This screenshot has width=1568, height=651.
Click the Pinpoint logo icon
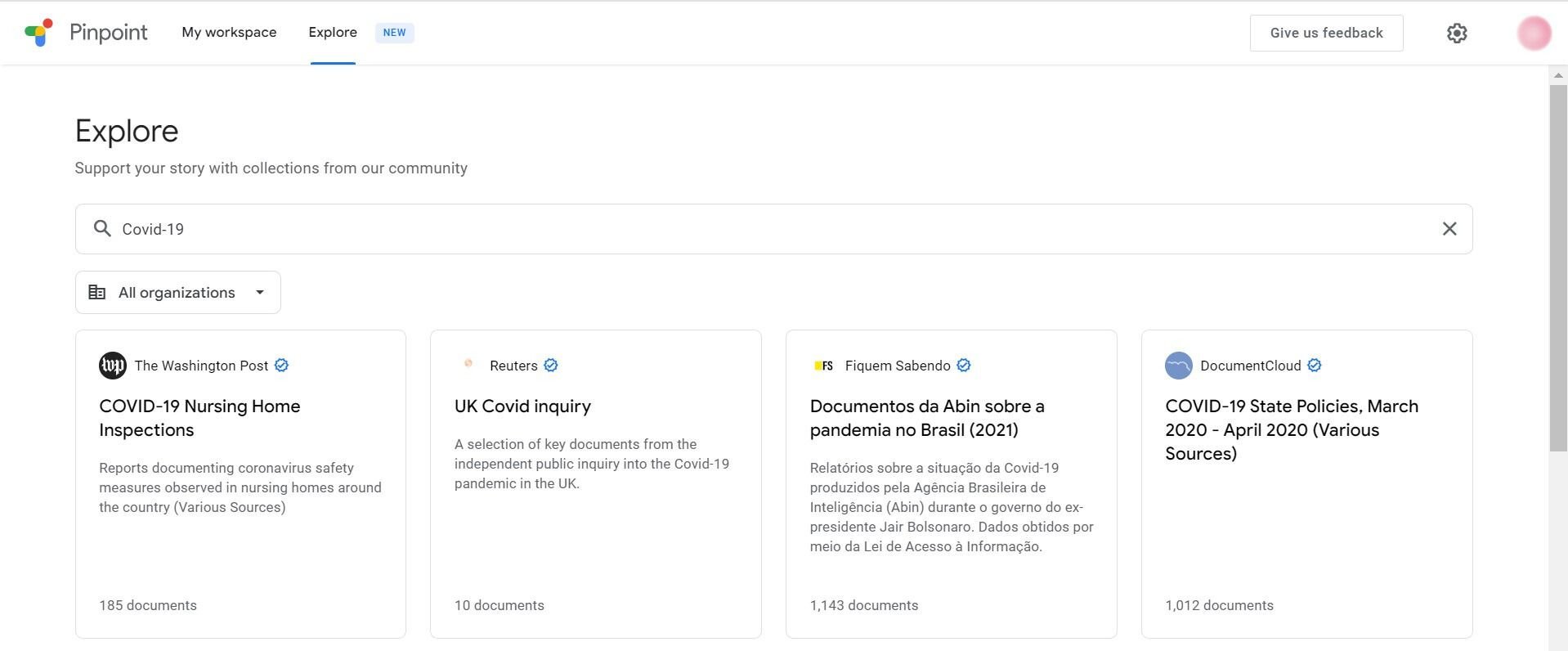[38, 33]
